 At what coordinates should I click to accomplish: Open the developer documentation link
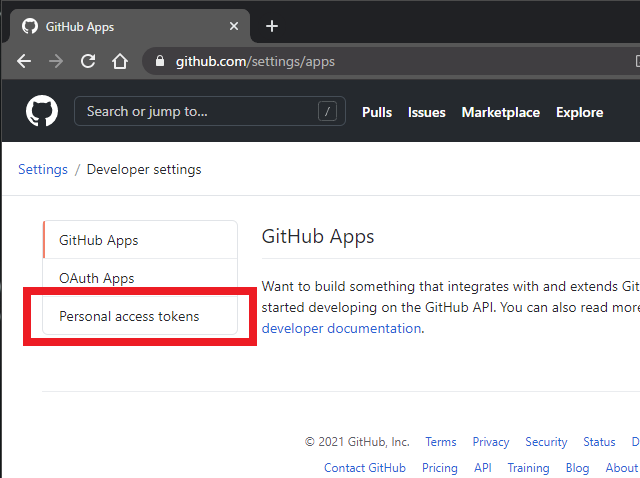coord(341,328)
